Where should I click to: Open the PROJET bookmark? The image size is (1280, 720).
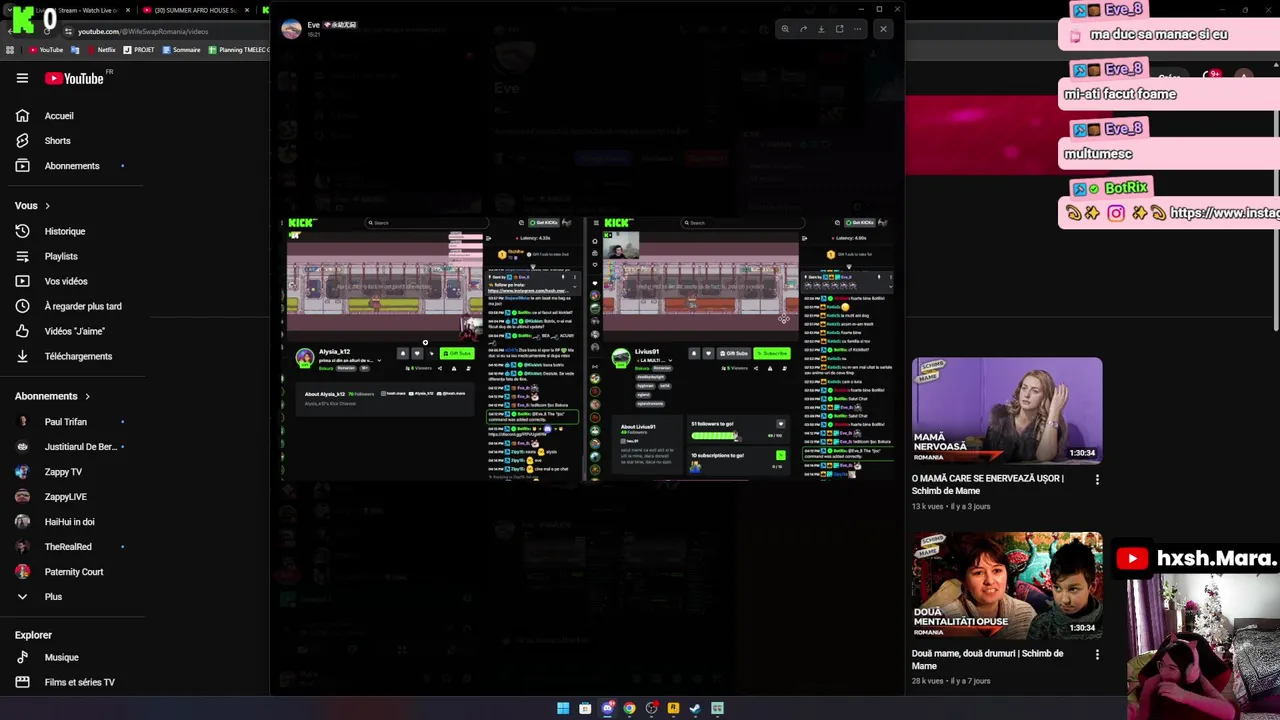138,50
